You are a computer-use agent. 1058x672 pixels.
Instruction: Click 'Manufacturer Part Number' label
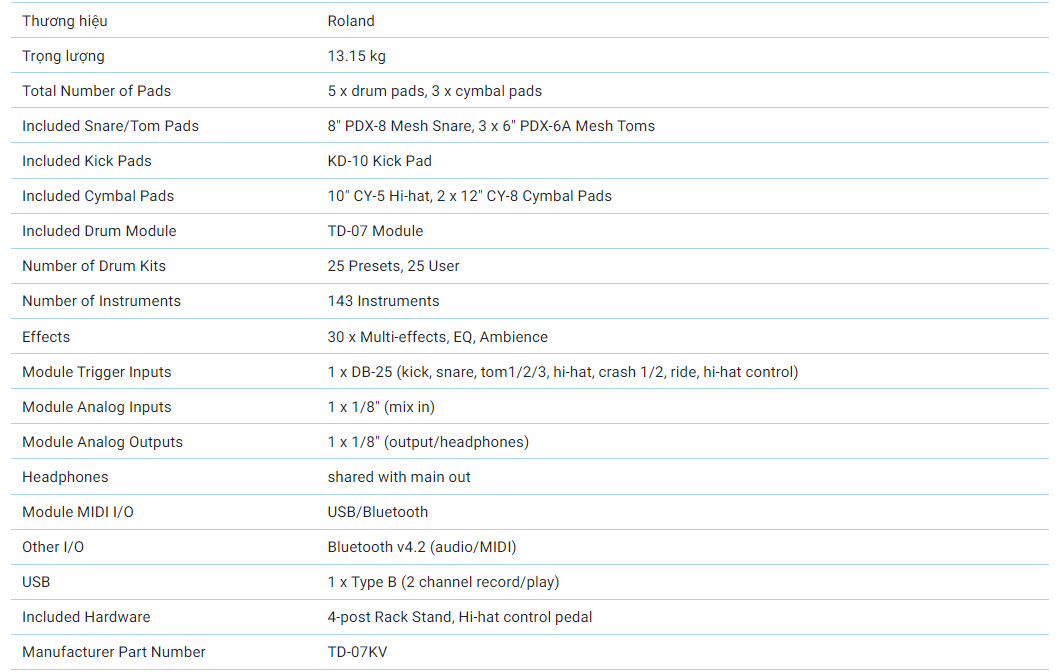click(x=113, y=653)
